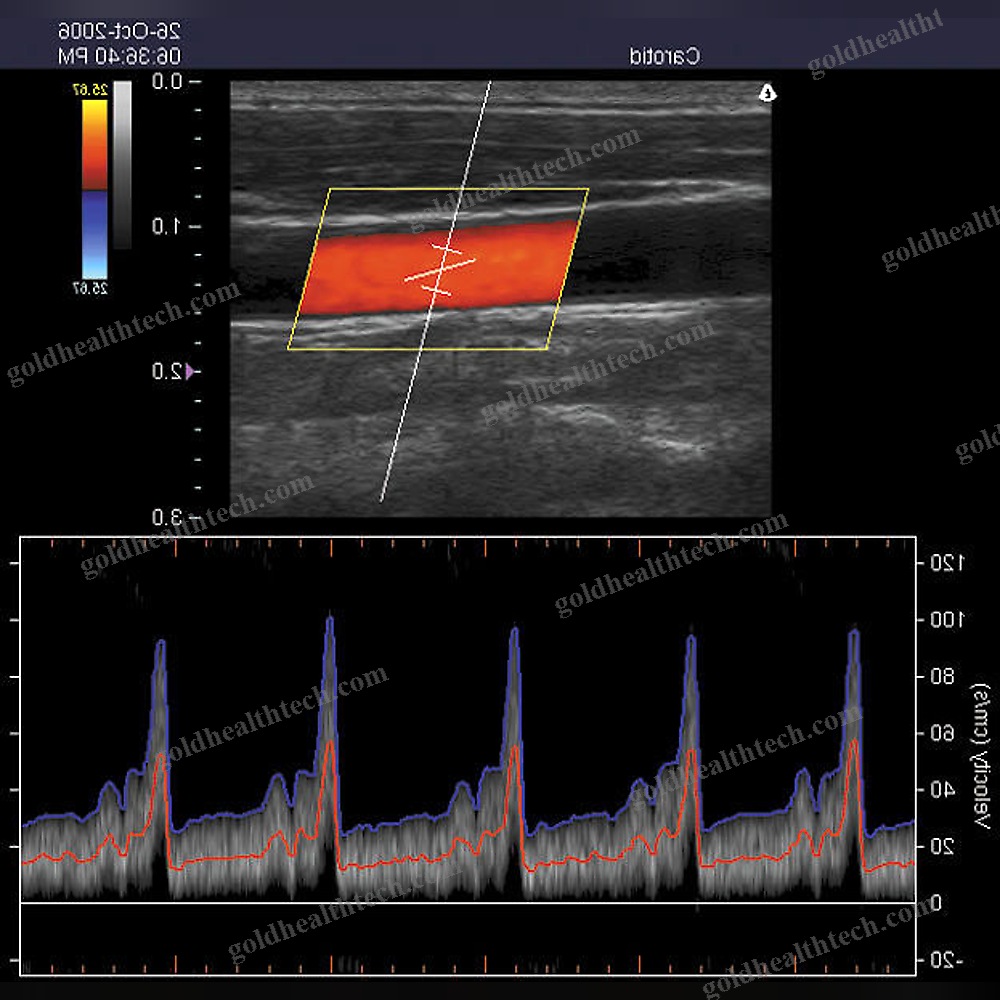Image resolution: width=1000 pixels, height=1000 pixels.
Task: Click the 0.3 depth scale label
Action: pyautogui.click(x=167, y=517)
